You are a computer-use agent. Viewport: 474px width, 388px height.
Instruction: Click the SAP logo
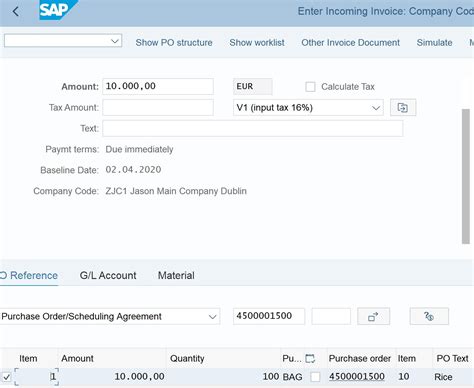click(x=58, y=10)
